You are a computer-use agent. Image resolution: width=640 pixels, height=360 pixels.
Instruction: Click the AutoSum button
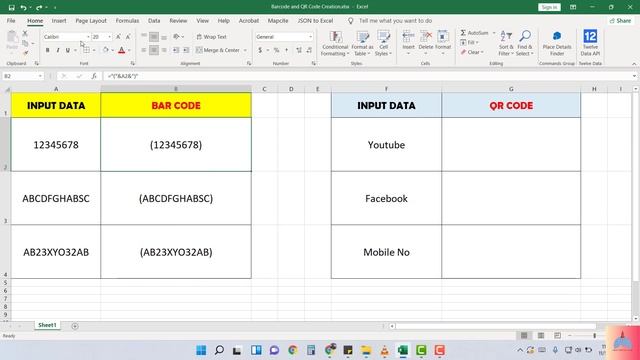pos(474,33)
